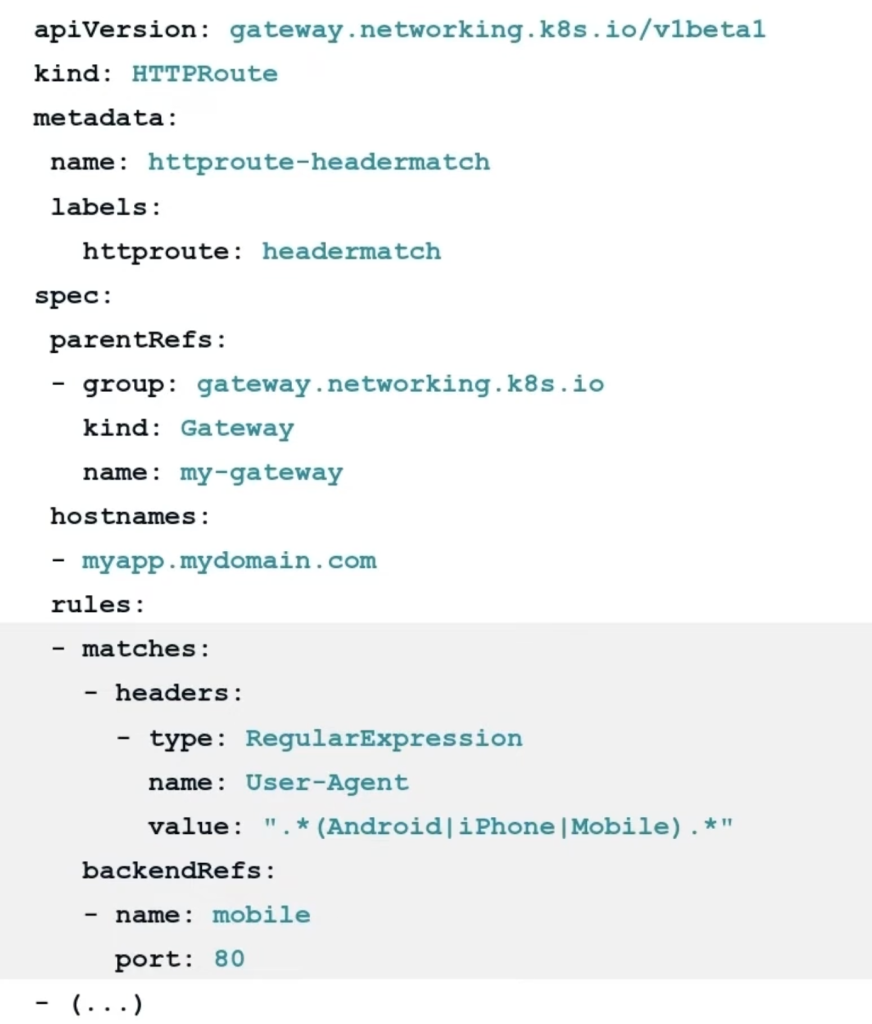
Task: Select the my-gateway name value
Action: coord(261,473)
